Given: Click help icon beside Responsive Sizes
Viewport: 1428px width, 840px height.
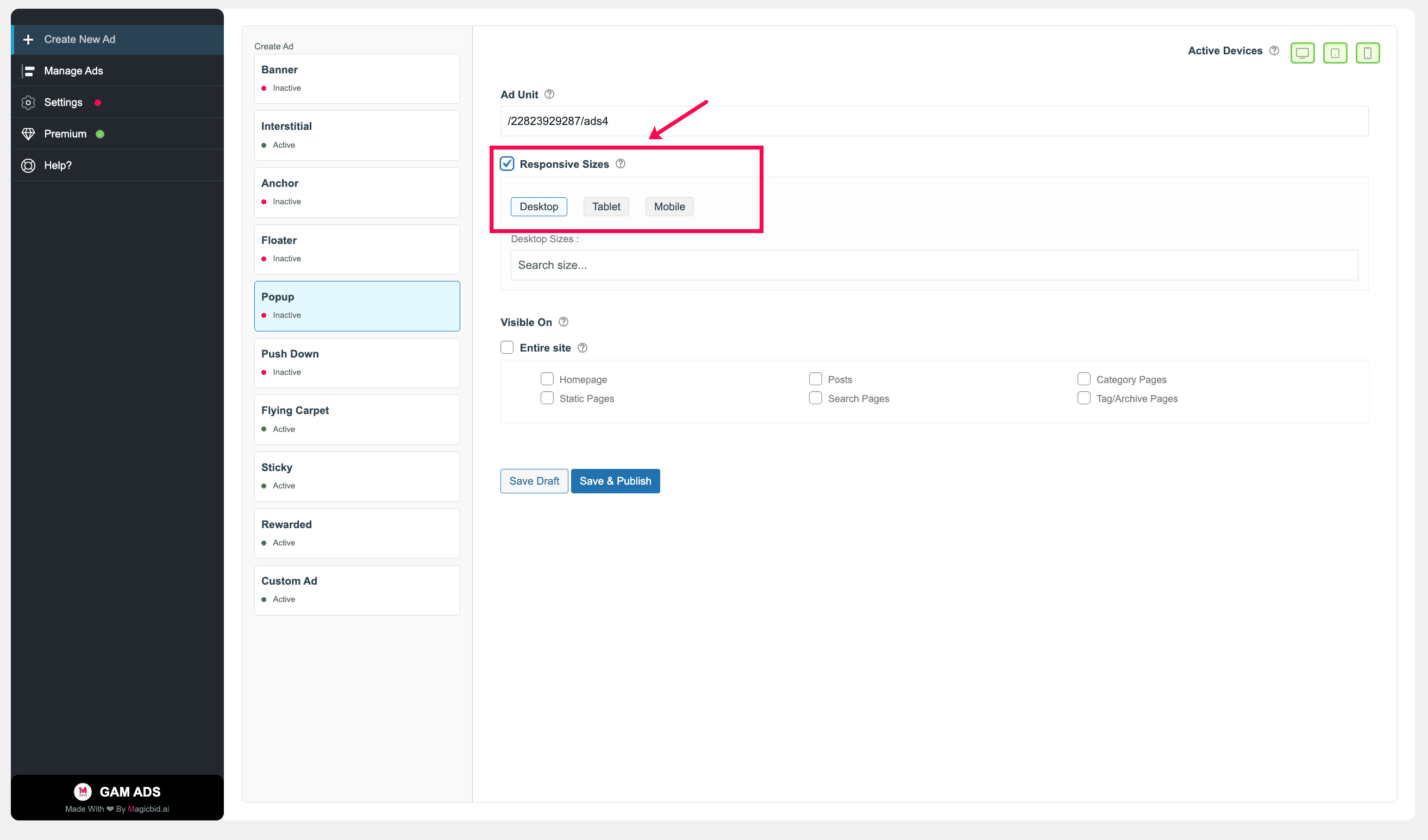Looking at the screenshot, I should tap(621, 164).
